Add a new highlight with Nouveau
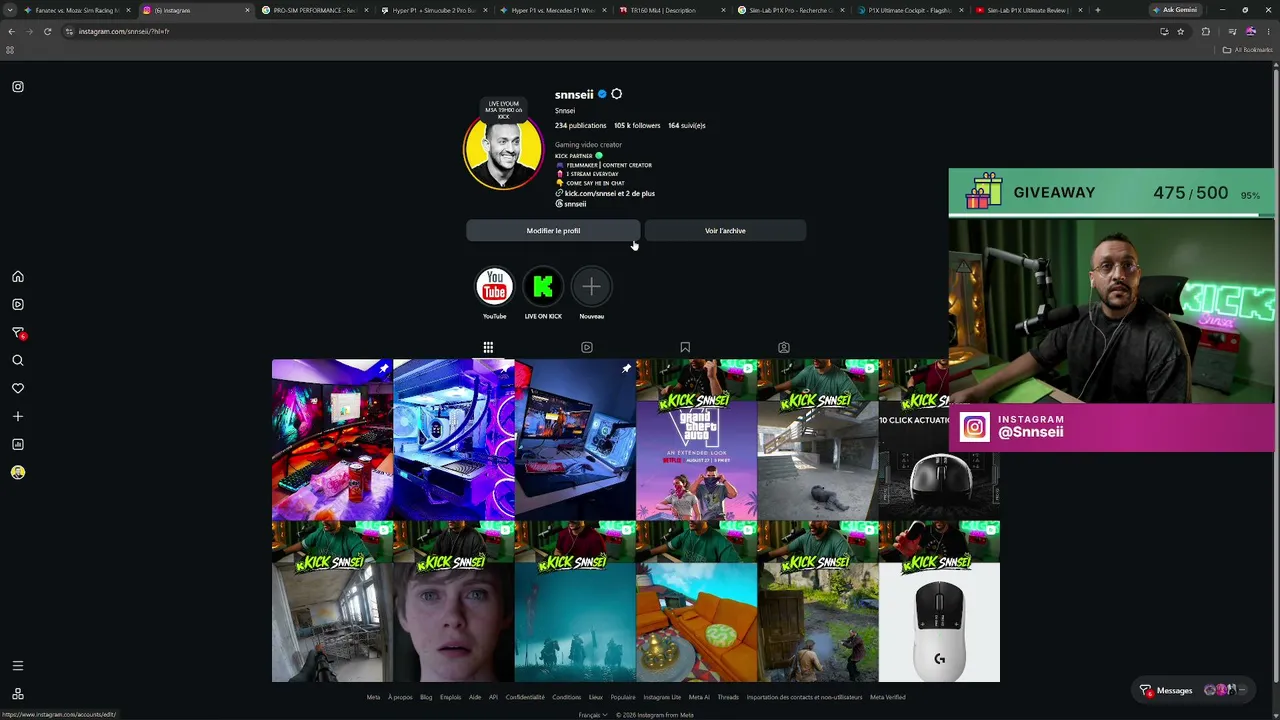1280x720 pixels. click(592, 287)
